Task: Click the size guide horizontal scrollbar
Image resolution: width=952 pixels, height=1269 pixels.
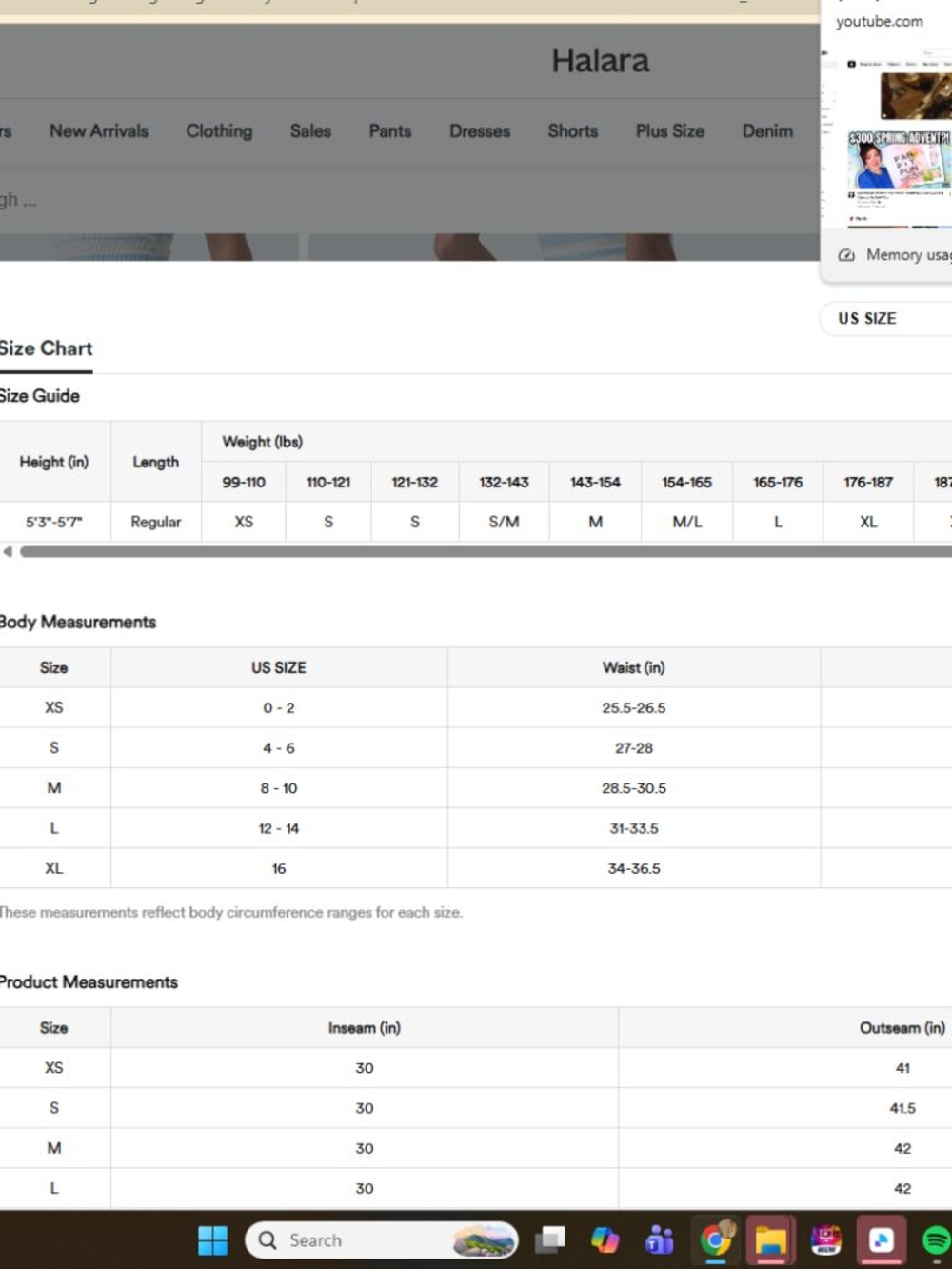Action: (x=486, y=551)
